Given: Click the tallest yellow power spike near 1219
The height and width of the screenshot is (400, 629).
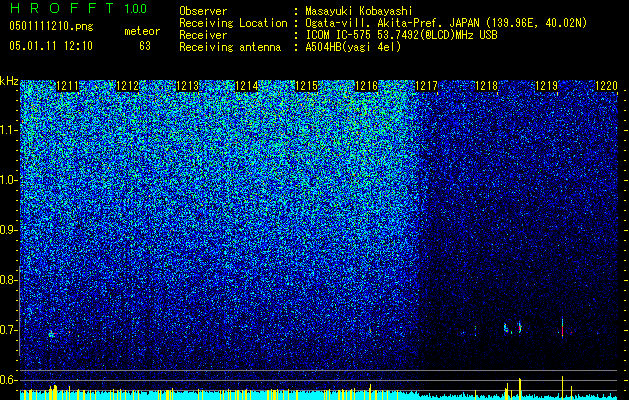Looking at the screenshot, I should 562,388.
